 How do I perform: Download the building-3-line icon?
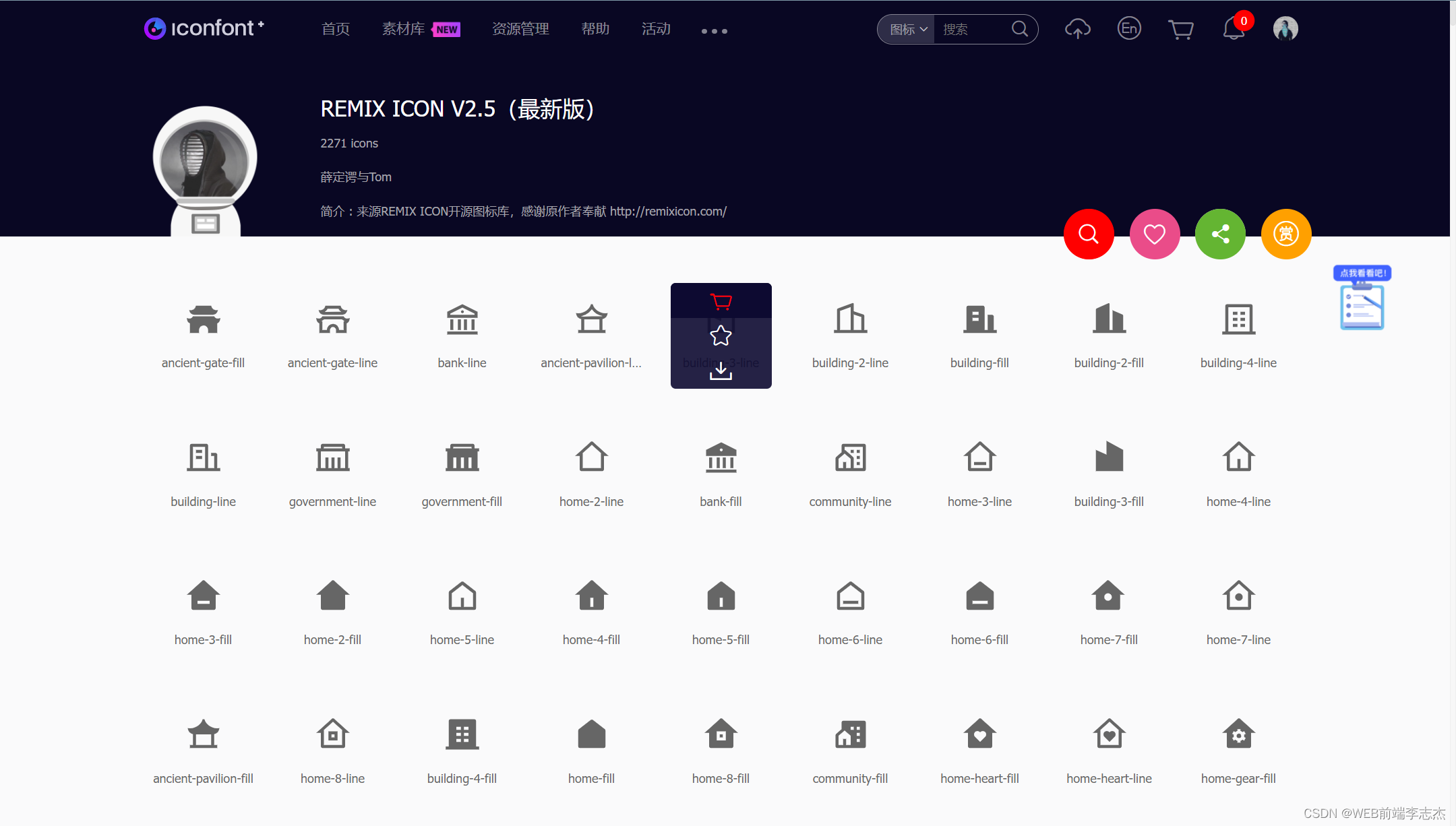tap(721, 371)
